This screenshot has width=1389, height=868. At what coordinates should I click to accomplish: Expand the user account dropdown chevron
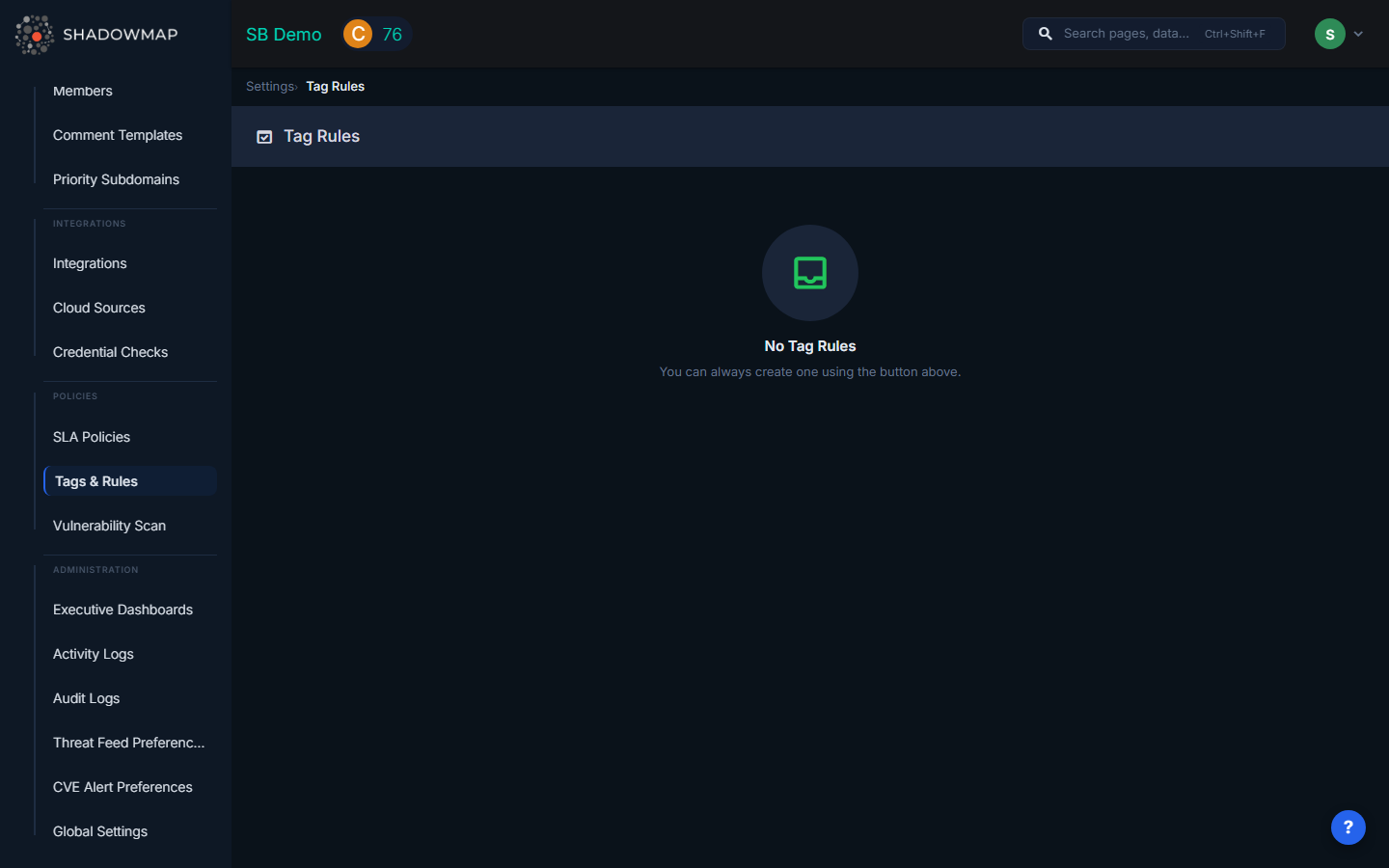click(1358, 34)
